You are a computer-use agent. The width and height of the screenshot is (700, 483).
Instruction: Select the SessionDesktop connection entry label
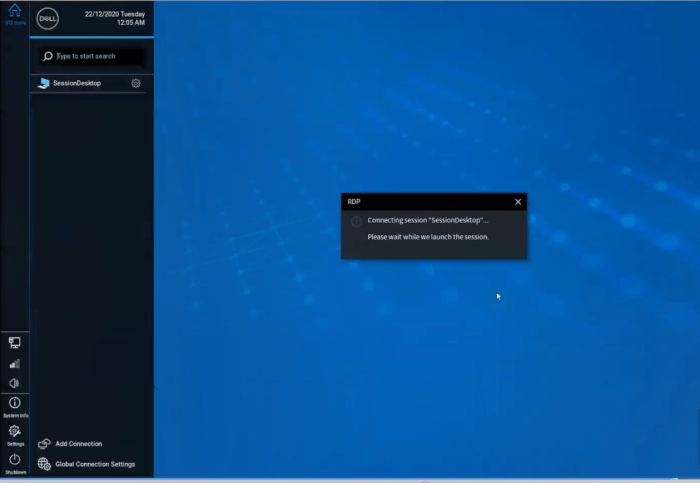point(77,84)
